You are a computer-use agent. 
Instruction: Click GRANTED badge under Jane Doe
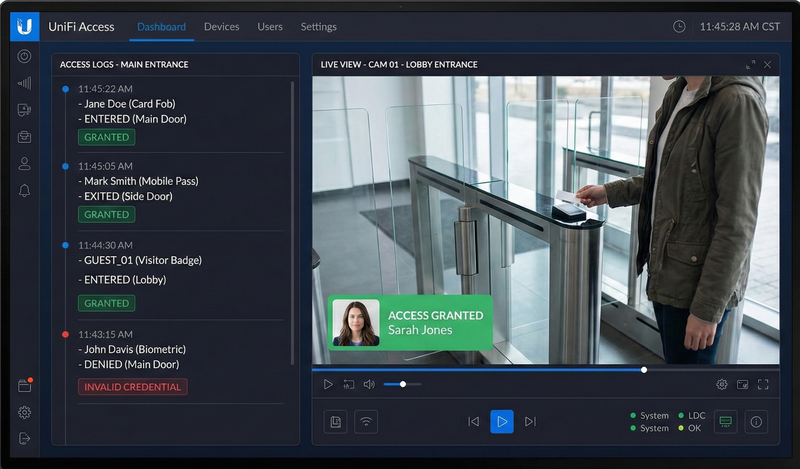click(x=107, y=137)
